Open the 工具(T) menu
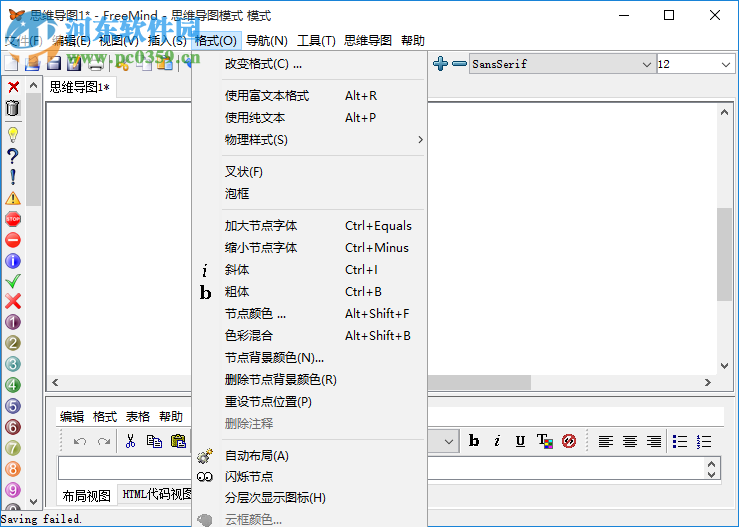739x527 pixels. (x=316, y=41)
